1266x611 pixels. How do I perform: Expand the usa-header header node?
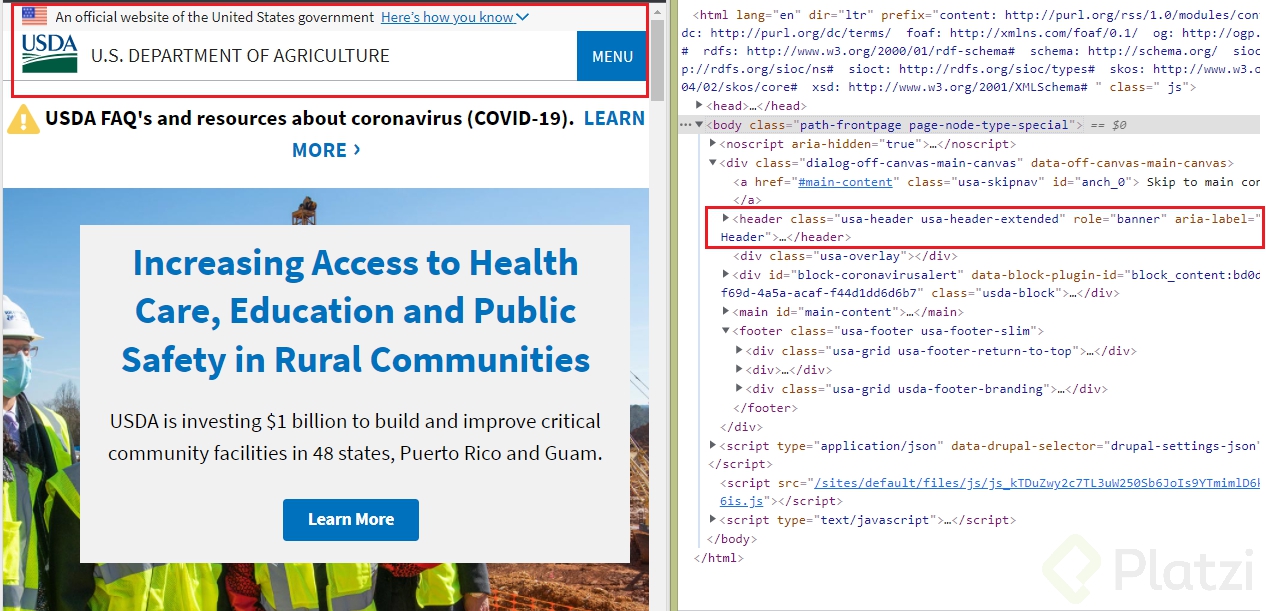click(x=726, y=218)
